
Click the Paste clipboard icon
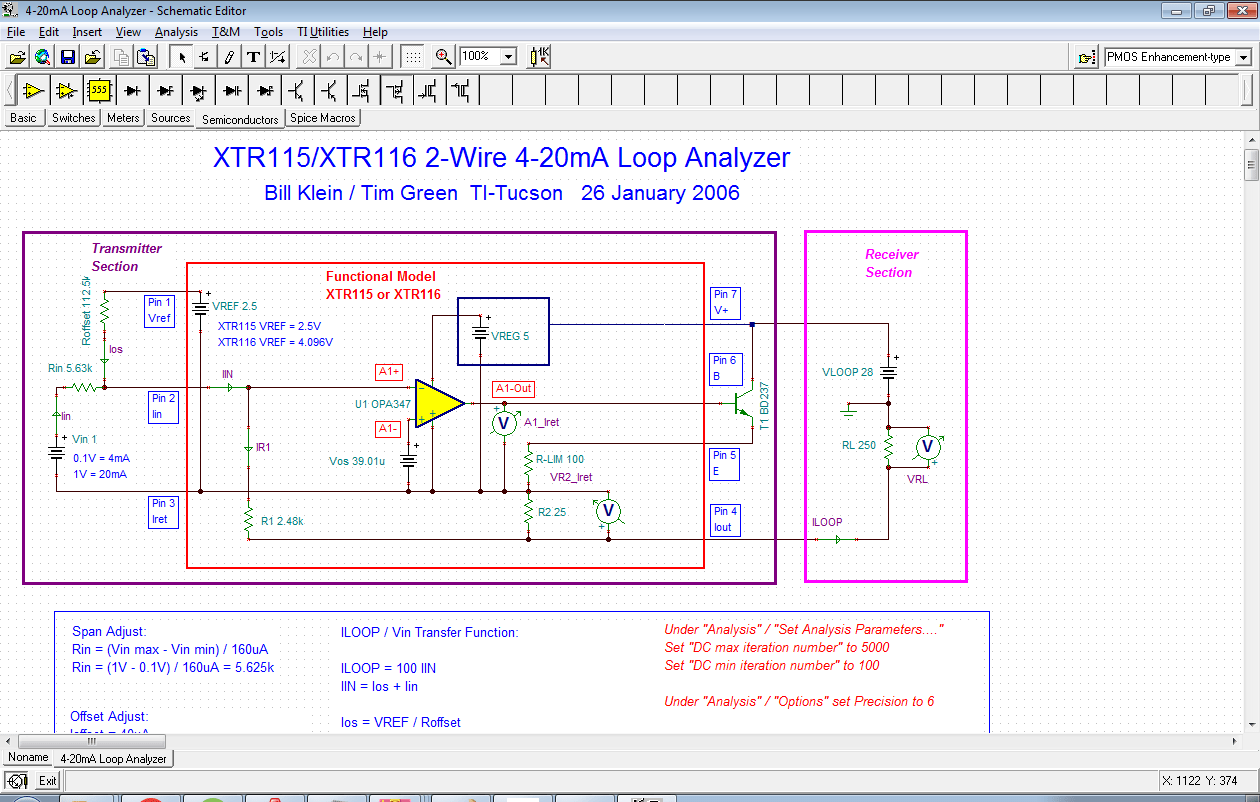click(x=146, y=57)
